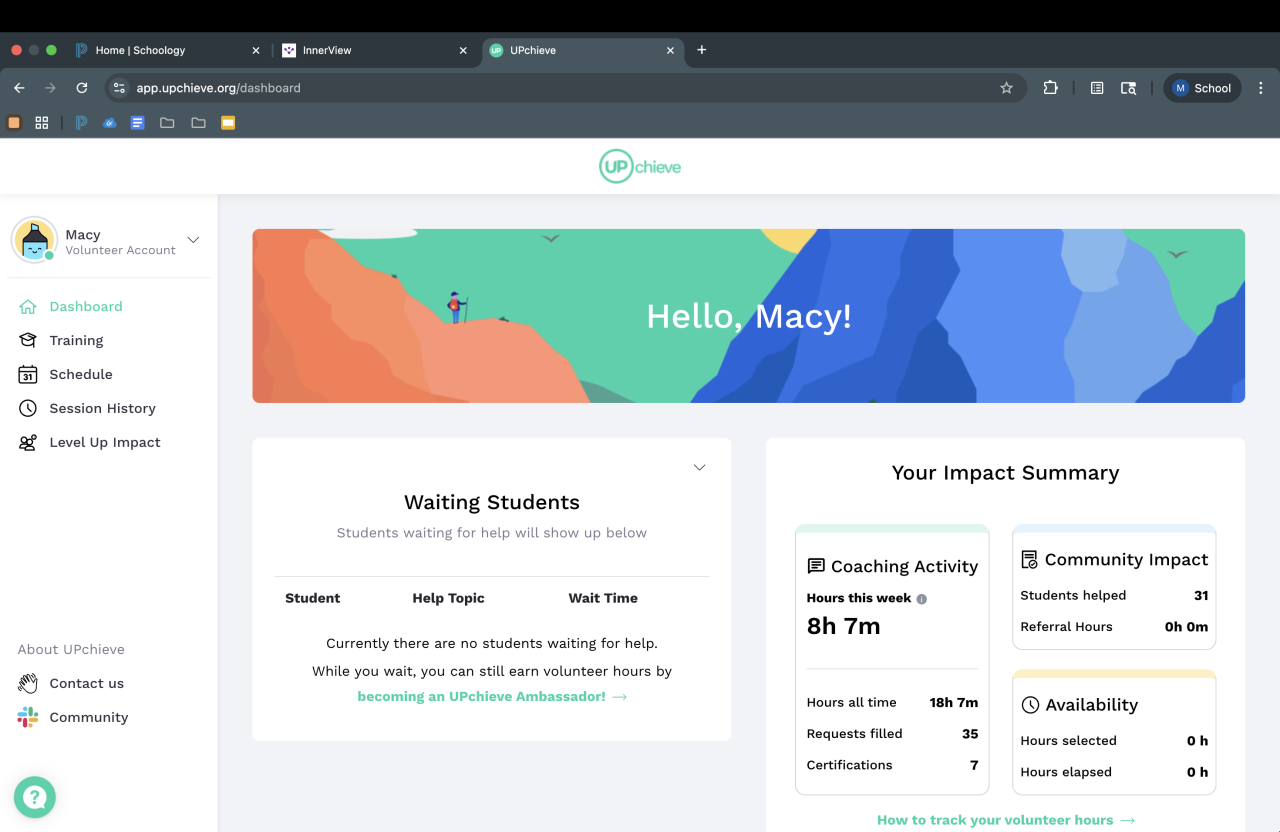Click the orange square bookmark icon
The image size is (1280, 832).
pyautogui.click(x=14, y=123)
